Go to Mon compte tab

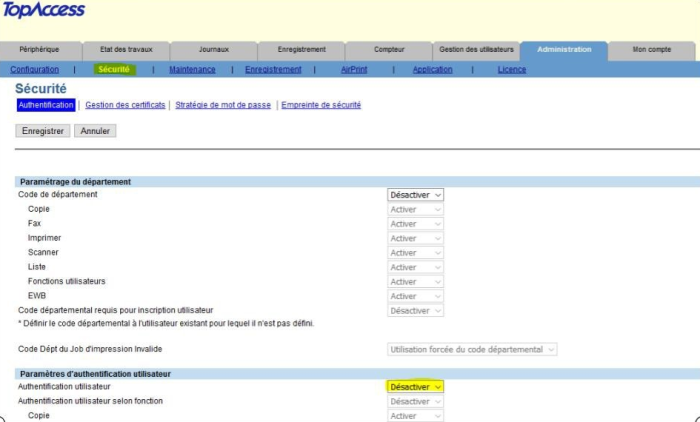coord(652,49)
